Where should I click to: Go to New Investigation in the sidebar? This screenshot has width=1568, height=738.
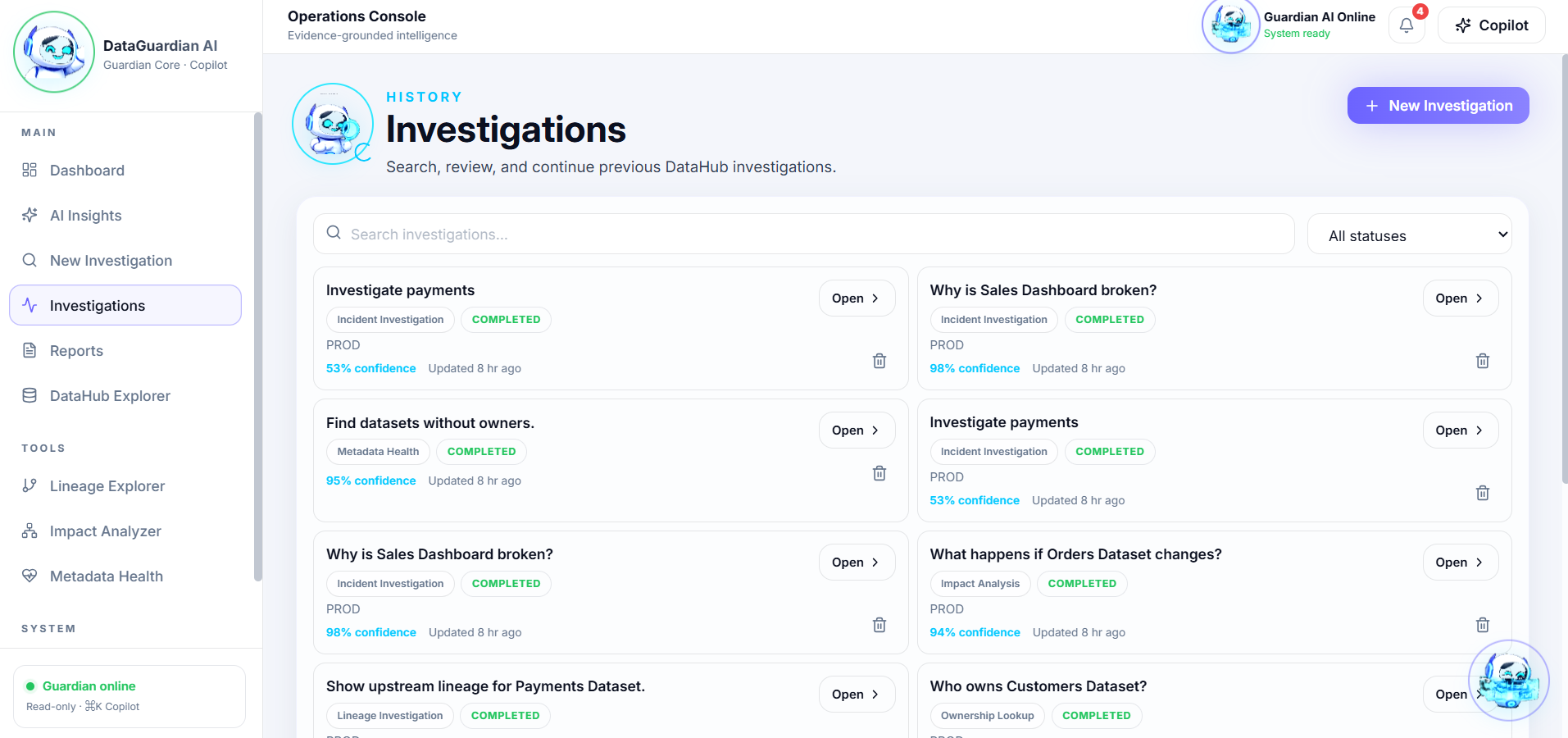(125, 260)
